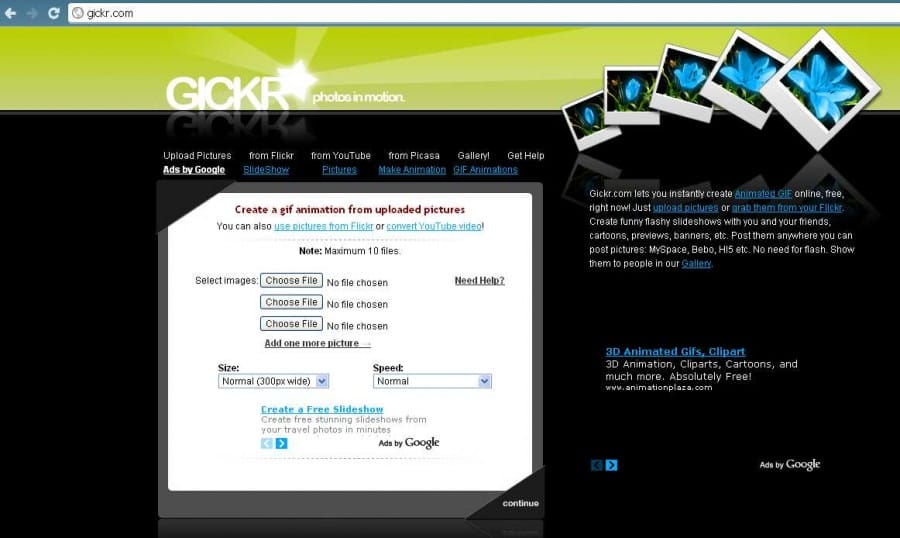Open the from Picasa tab

click(414, 156)
